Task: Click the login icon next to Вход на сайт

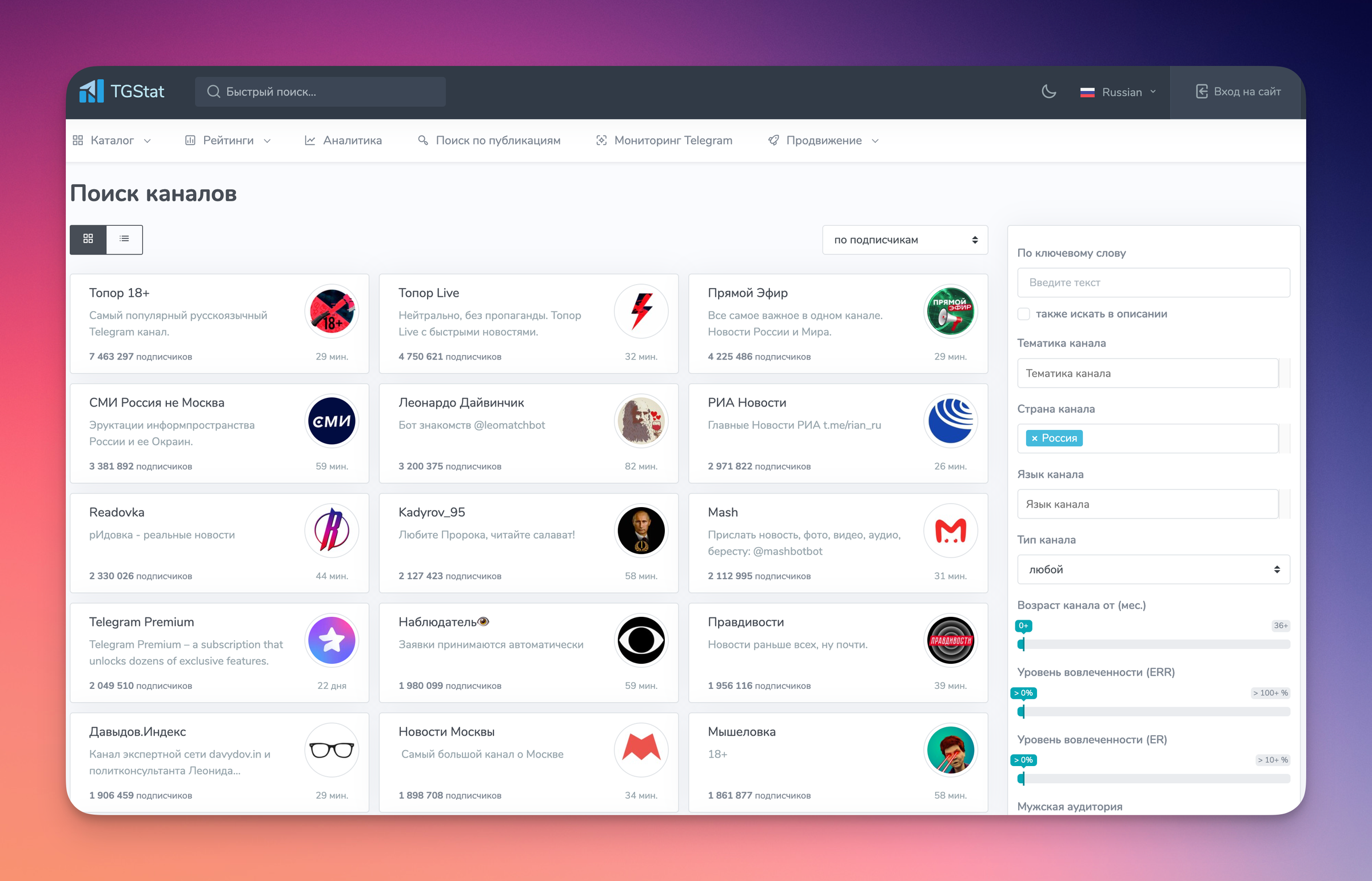Action: [1202, 91]
